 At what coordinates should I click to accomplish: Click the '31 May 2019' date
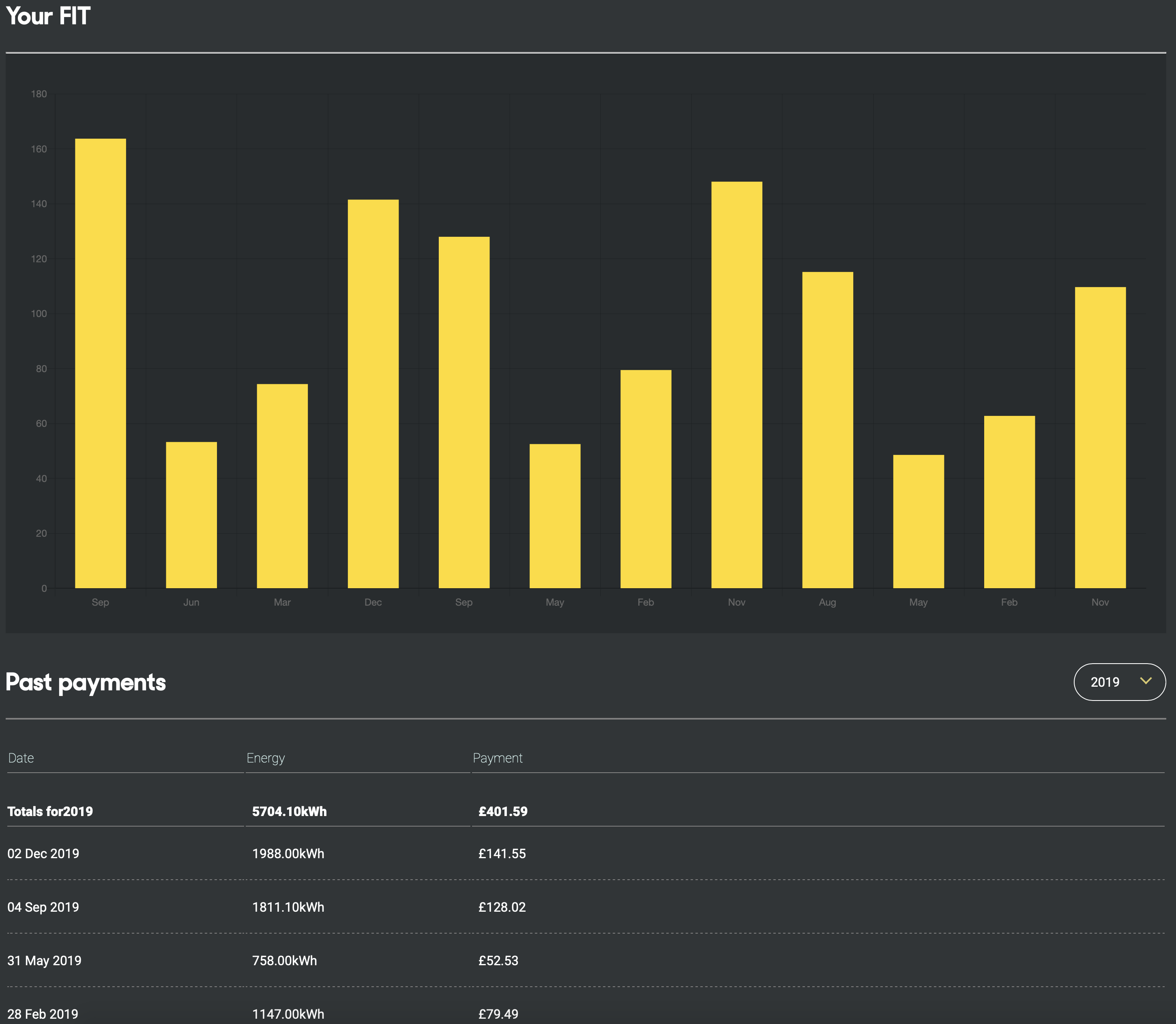[x=45, y=961]
